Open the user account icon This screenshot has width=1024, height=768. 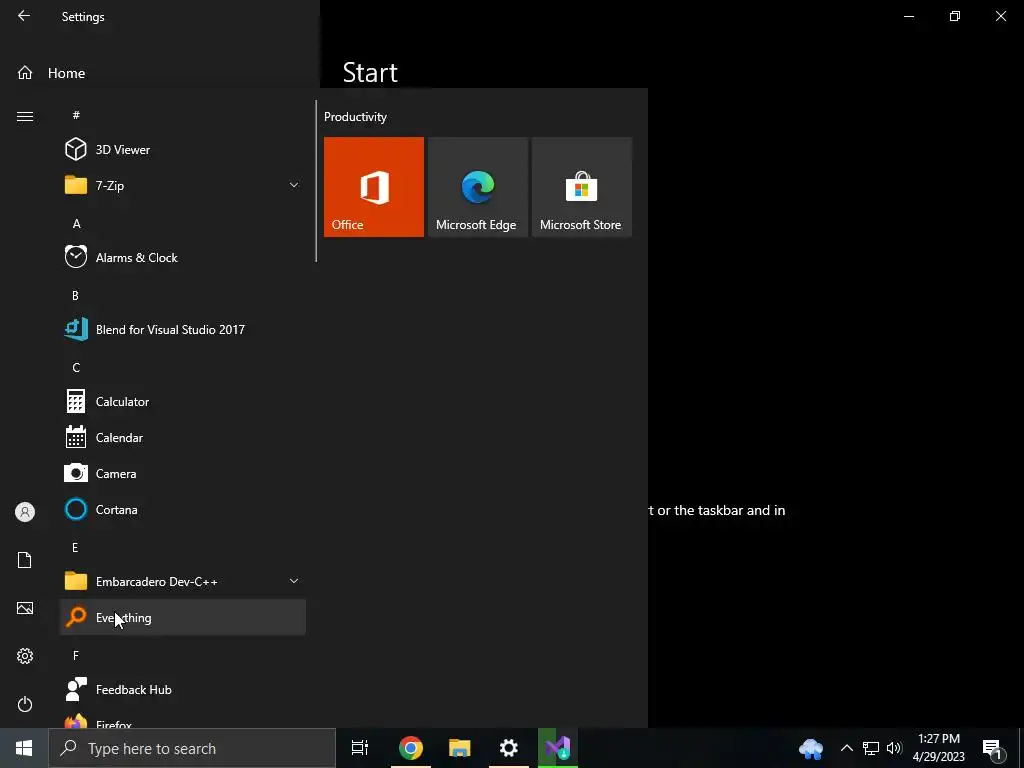click(x=25, y=512)
